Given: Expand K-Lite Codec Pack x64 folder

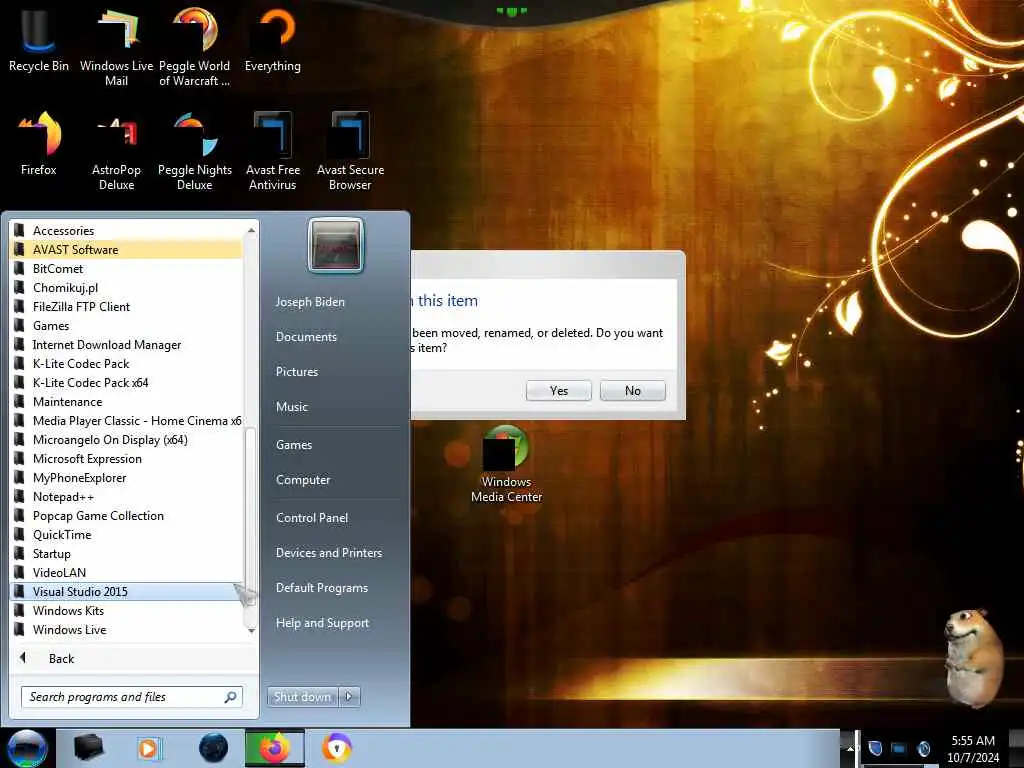Looking at the screenshot, I should click(x=127, y=382).
